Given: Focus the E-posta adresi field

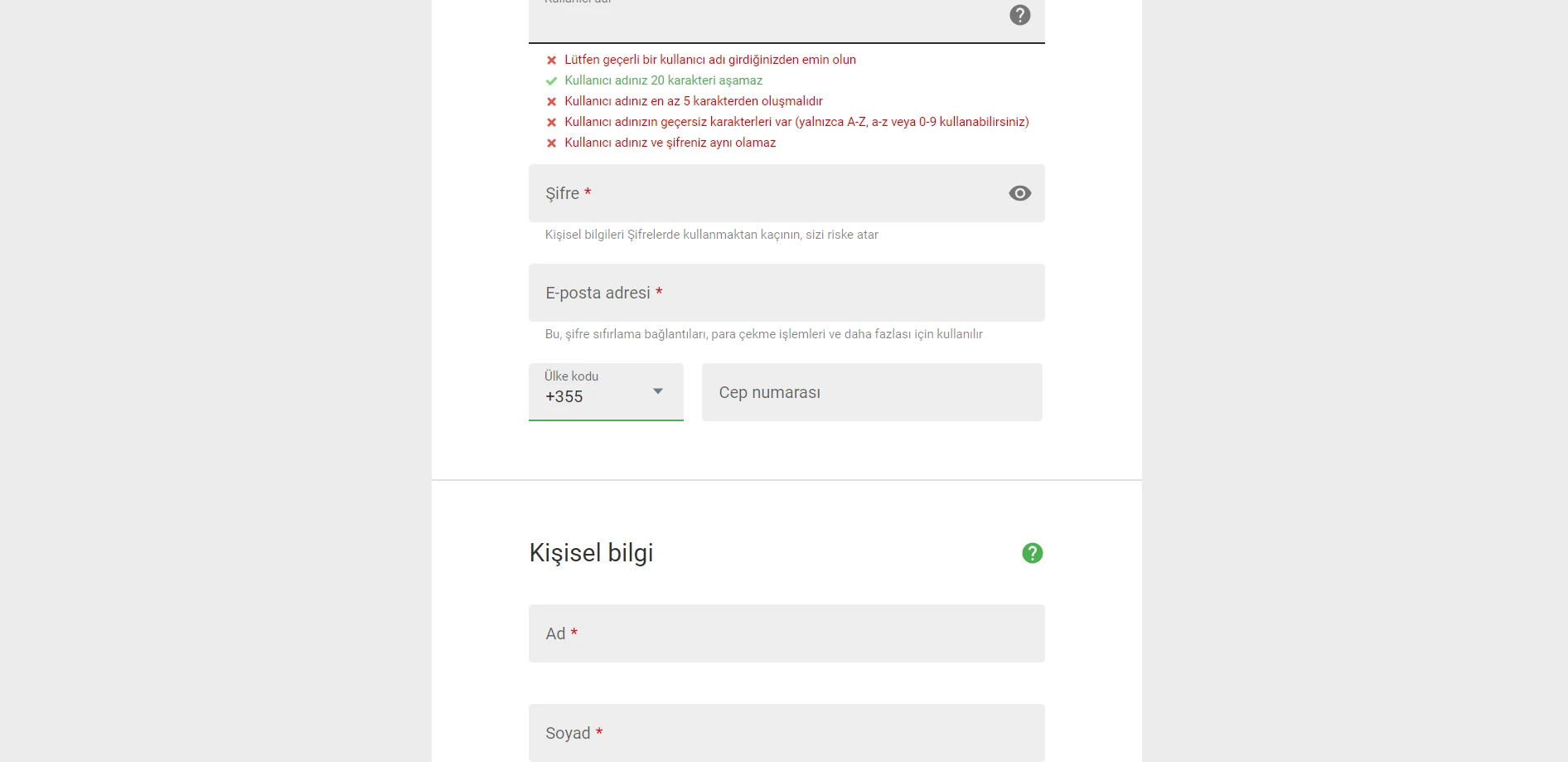Looking at the screenshot, I should pos(786,293).
